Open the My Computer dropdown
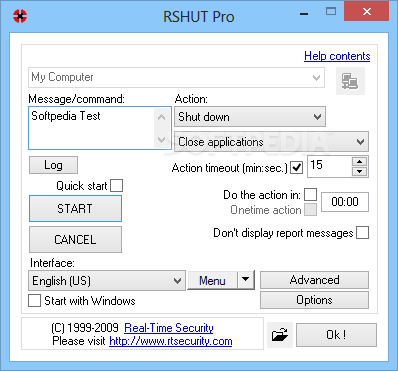This screenshot has width=398, height=371. pyautogui.click(x=176, y=78)
